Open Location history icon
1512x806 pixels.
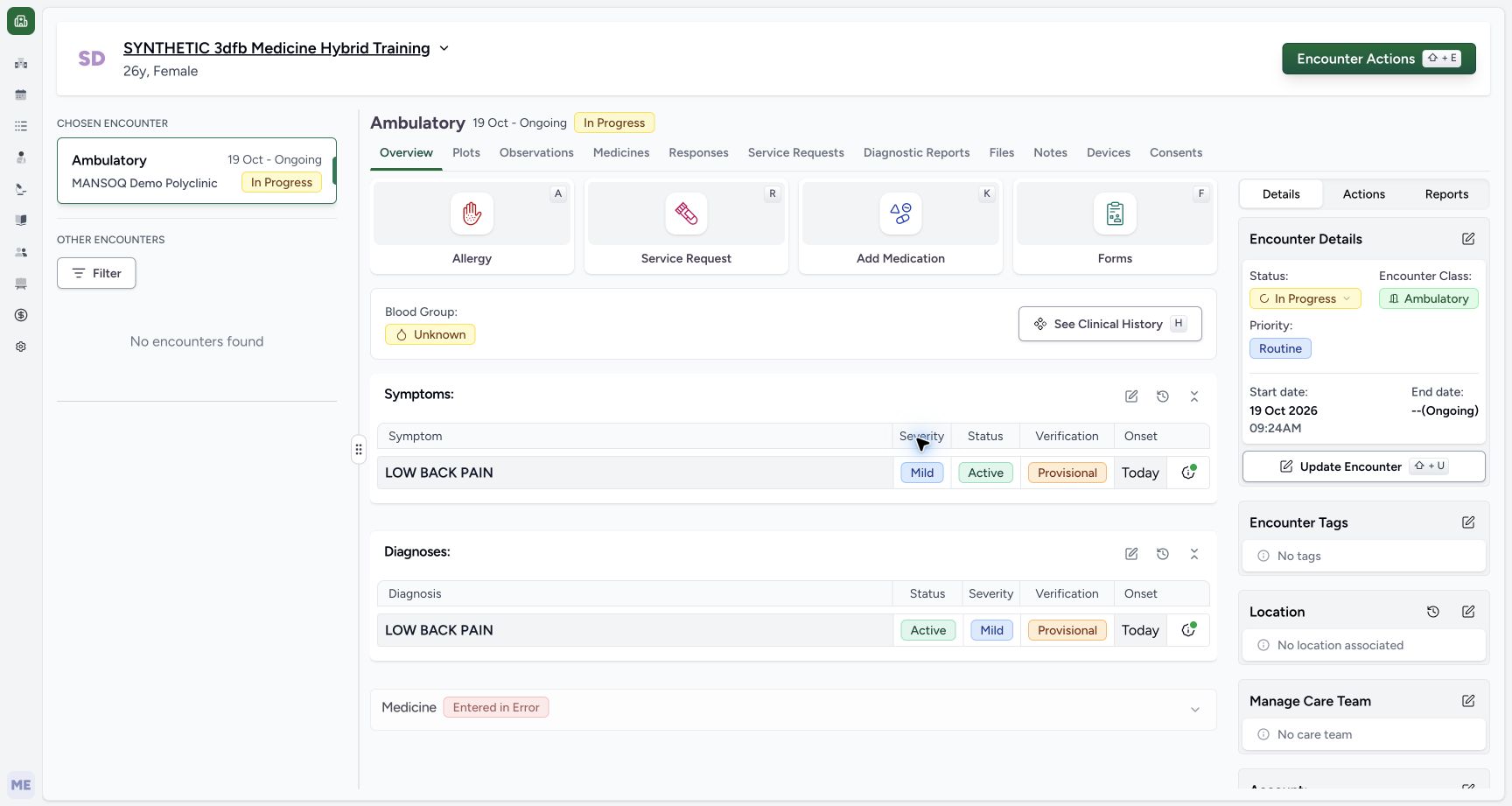[x=1433, y=612]
